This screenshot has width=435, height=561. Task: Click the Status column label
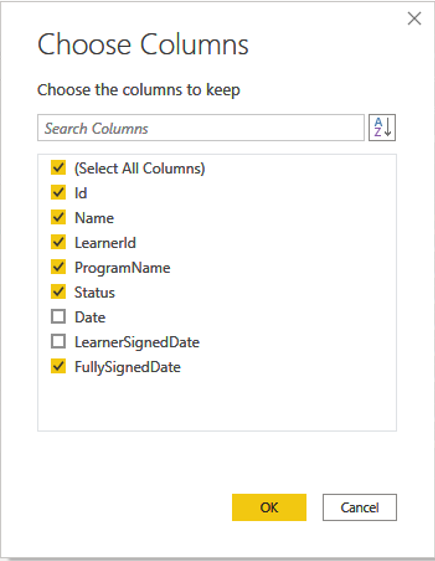94,293
